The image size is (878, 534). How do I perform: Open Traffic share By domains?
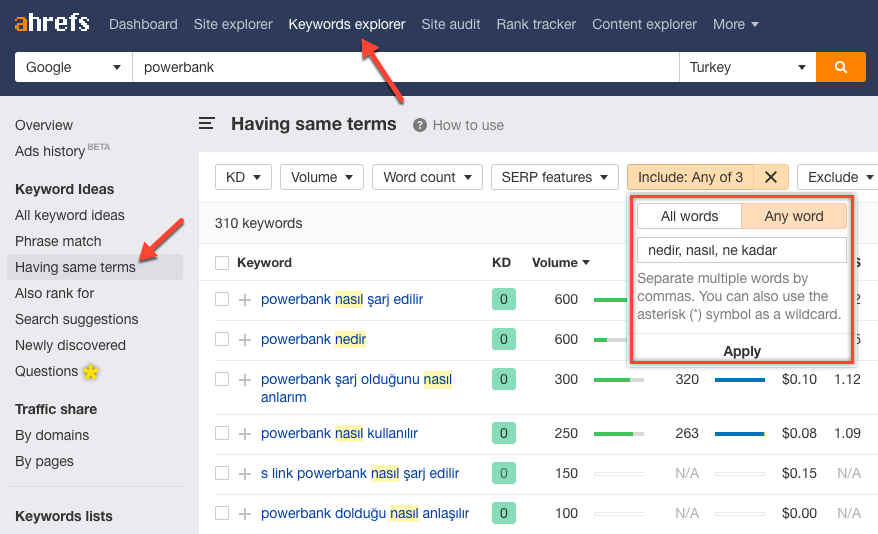click(52, 435)
